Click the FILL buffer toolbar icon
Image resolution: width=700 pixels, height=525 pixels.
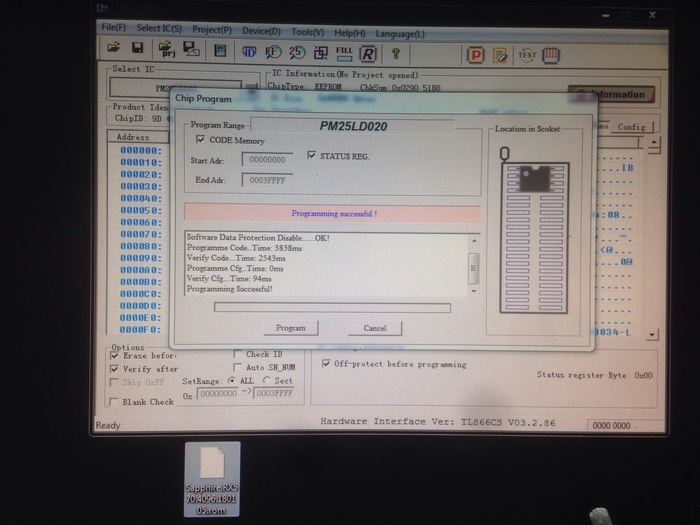pyautogui.click(x=344, y=52)
